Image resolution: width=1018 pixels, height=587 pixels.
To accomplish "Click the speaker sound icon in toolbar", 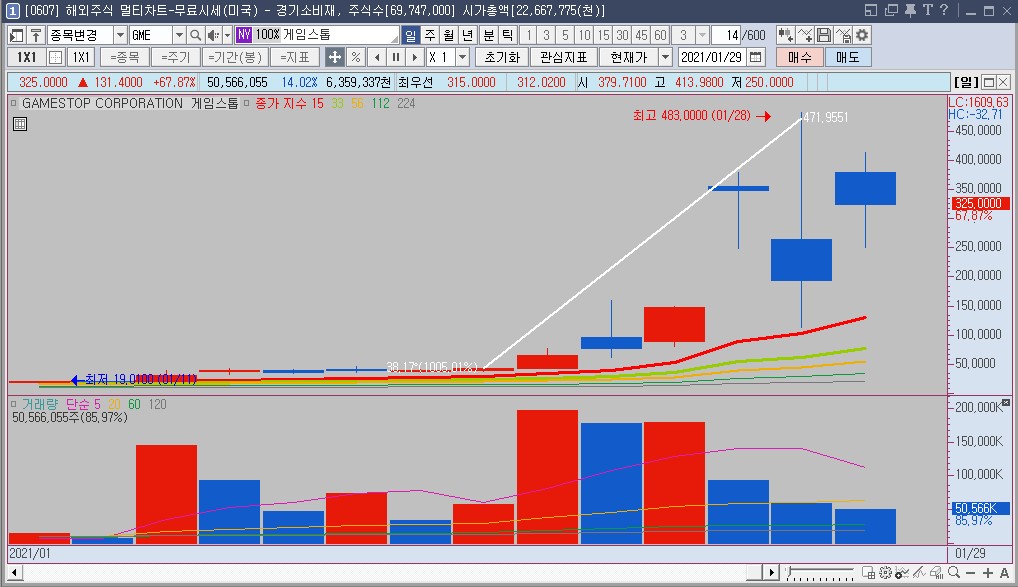I will [x=212, y=35].
